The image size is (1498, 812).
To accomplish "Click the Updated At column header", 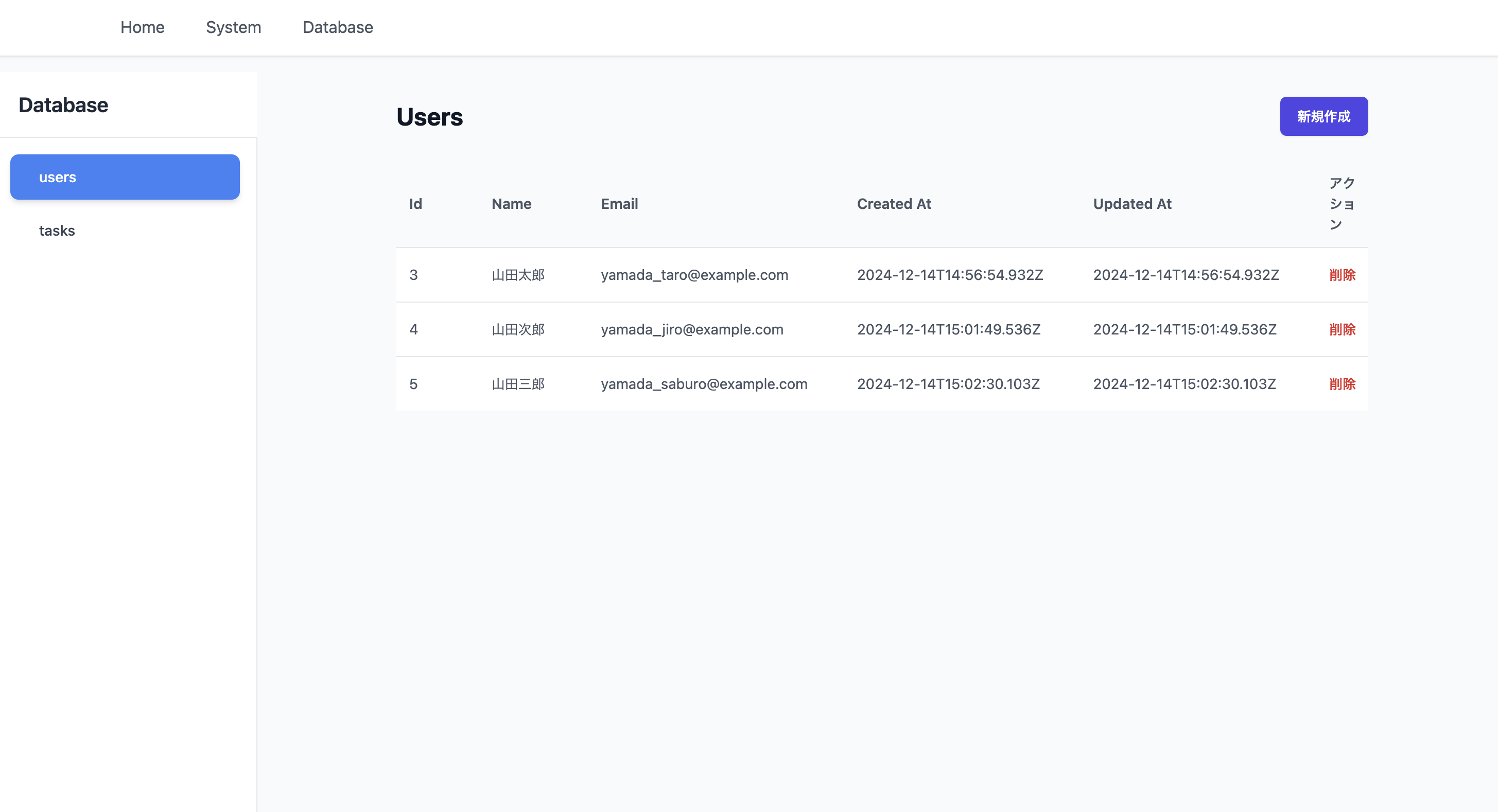I will tap(1131, 204).
